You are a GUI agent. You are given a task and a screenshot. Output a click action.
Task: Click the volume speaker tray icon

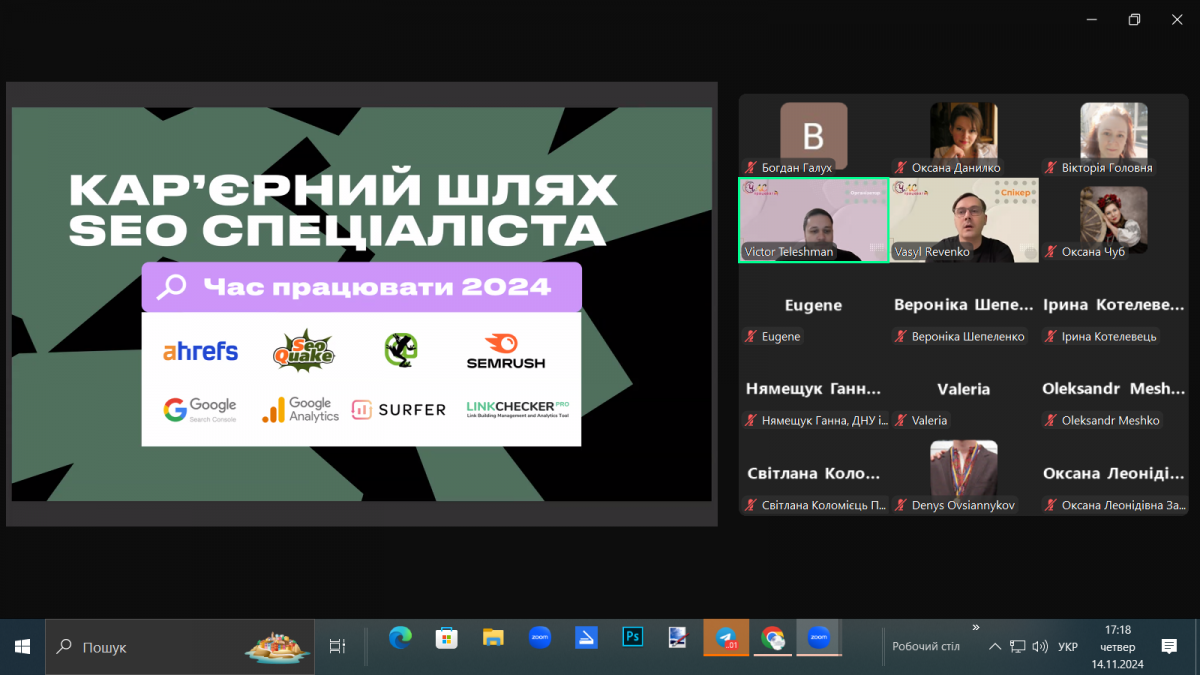tap(1039, 647)
